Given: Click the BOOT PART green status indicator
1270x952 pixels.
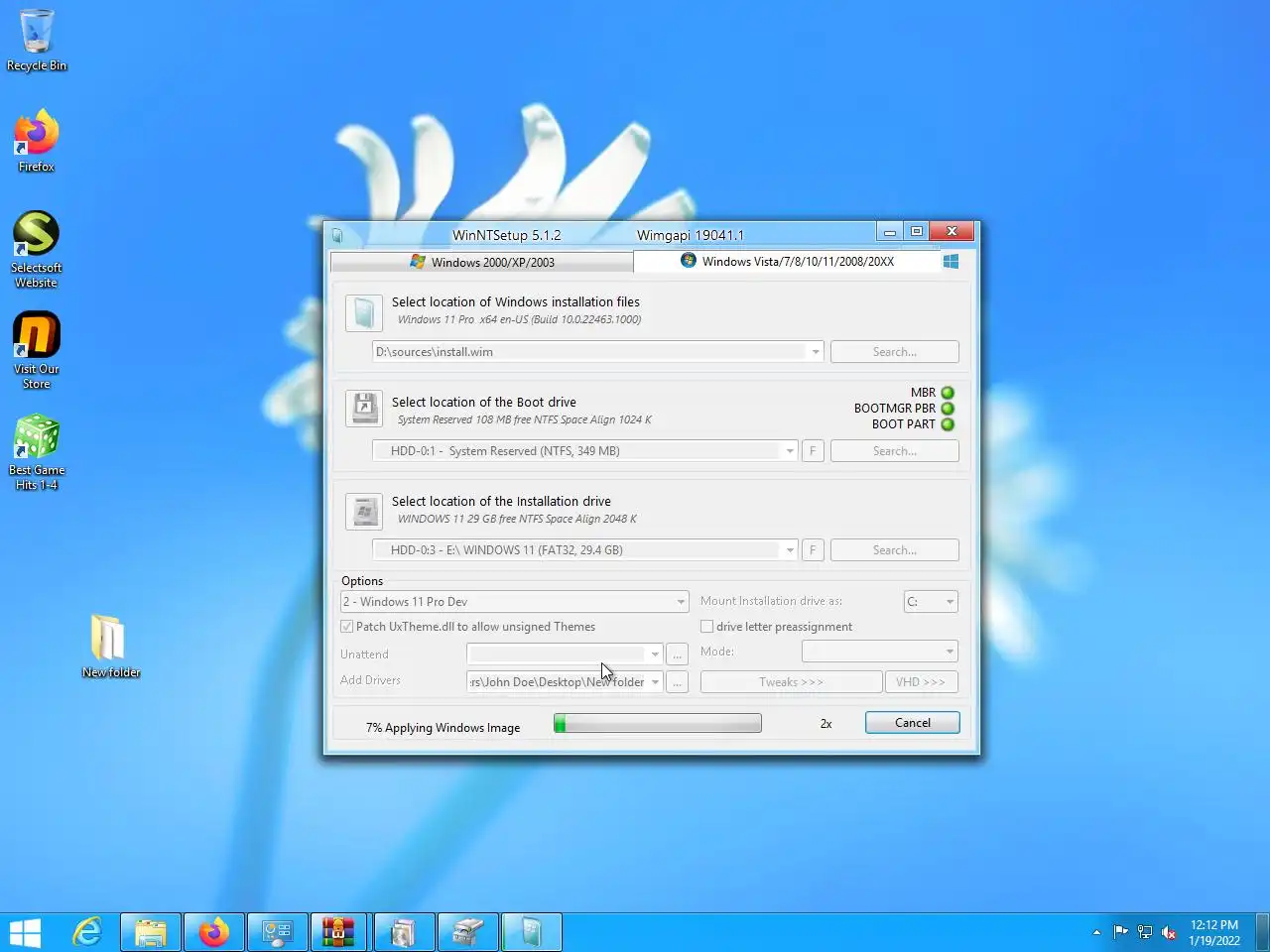Looking at the screenshot, I should (x=948, y=424).
